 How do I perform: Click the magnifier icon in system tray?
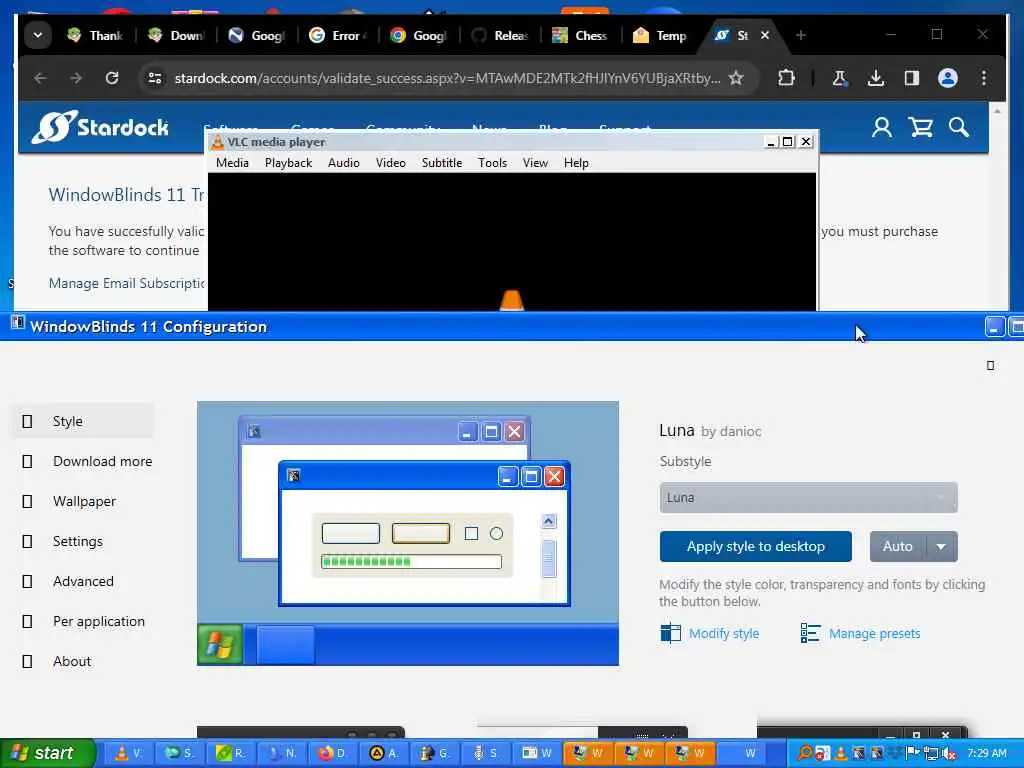[805, 753]
